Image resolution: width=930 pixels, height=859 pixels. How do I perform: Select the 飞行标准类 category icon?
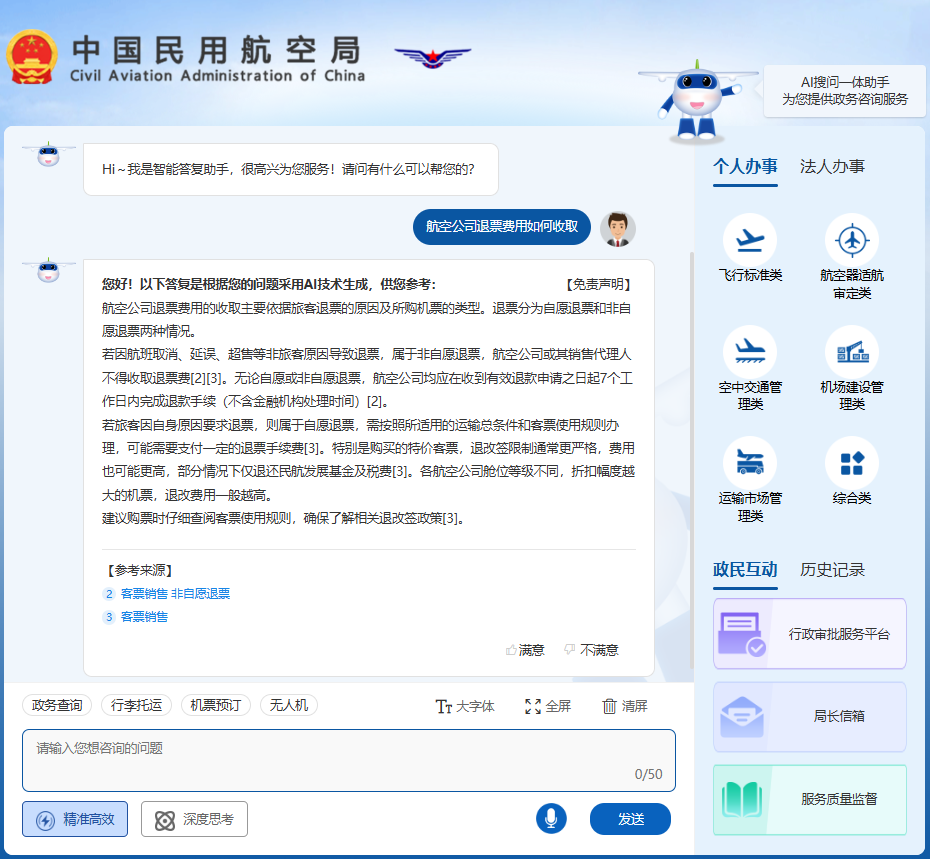coord(746,249)
